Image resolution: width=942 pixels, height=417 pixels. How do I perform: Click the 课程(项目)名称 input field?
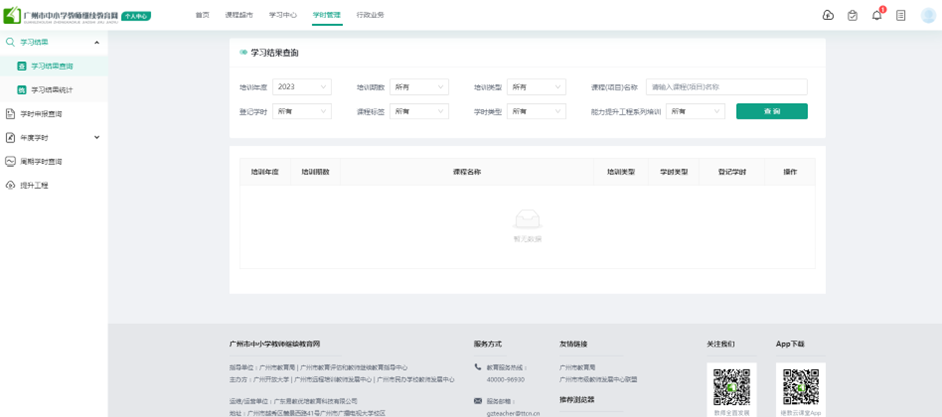pos(727,87)
